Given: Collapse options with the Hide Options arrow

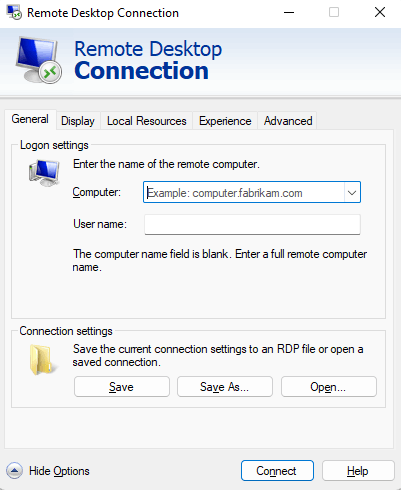Looking at the screenshot, I should click(14, 471).
